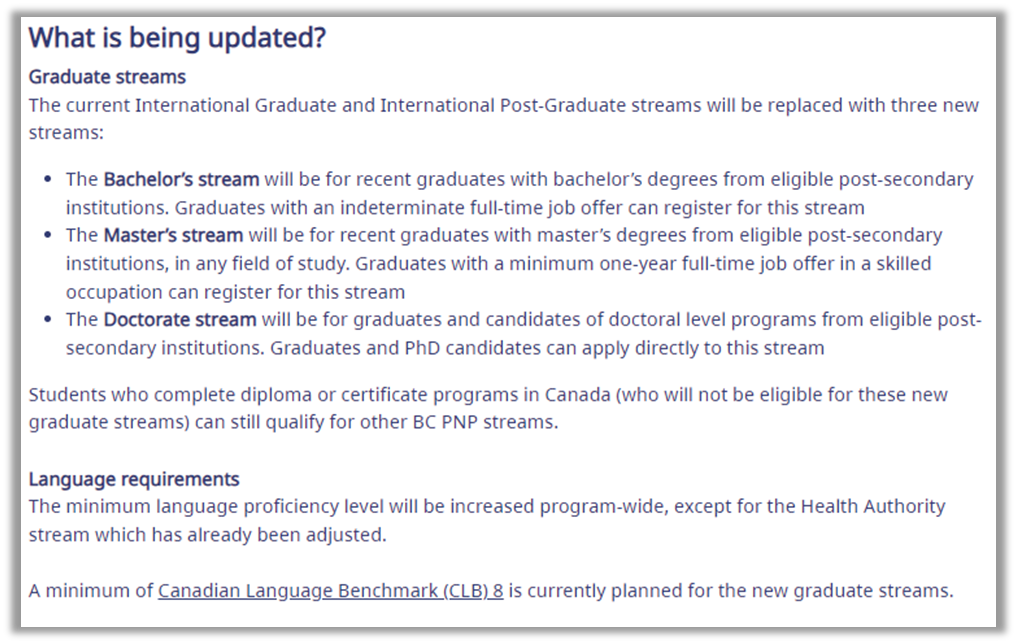Viewport: 1017px width, 644px height.
Task: Click the bullet before the Doctorate stream item
Action: click(x=47, y=320)
